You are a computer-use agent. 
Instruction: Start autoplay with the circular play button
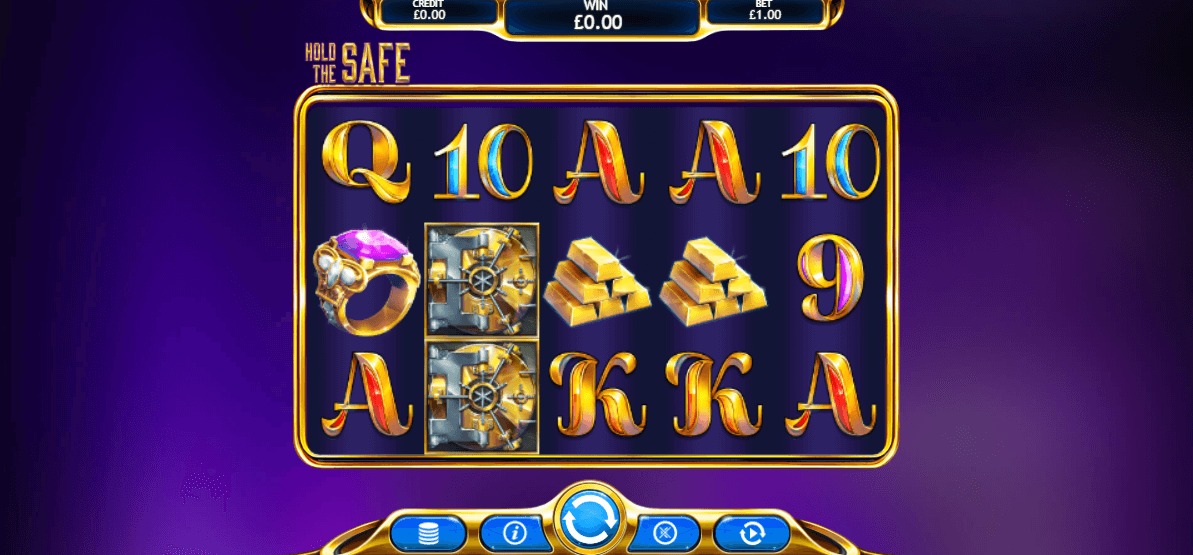tap(752, 534)
